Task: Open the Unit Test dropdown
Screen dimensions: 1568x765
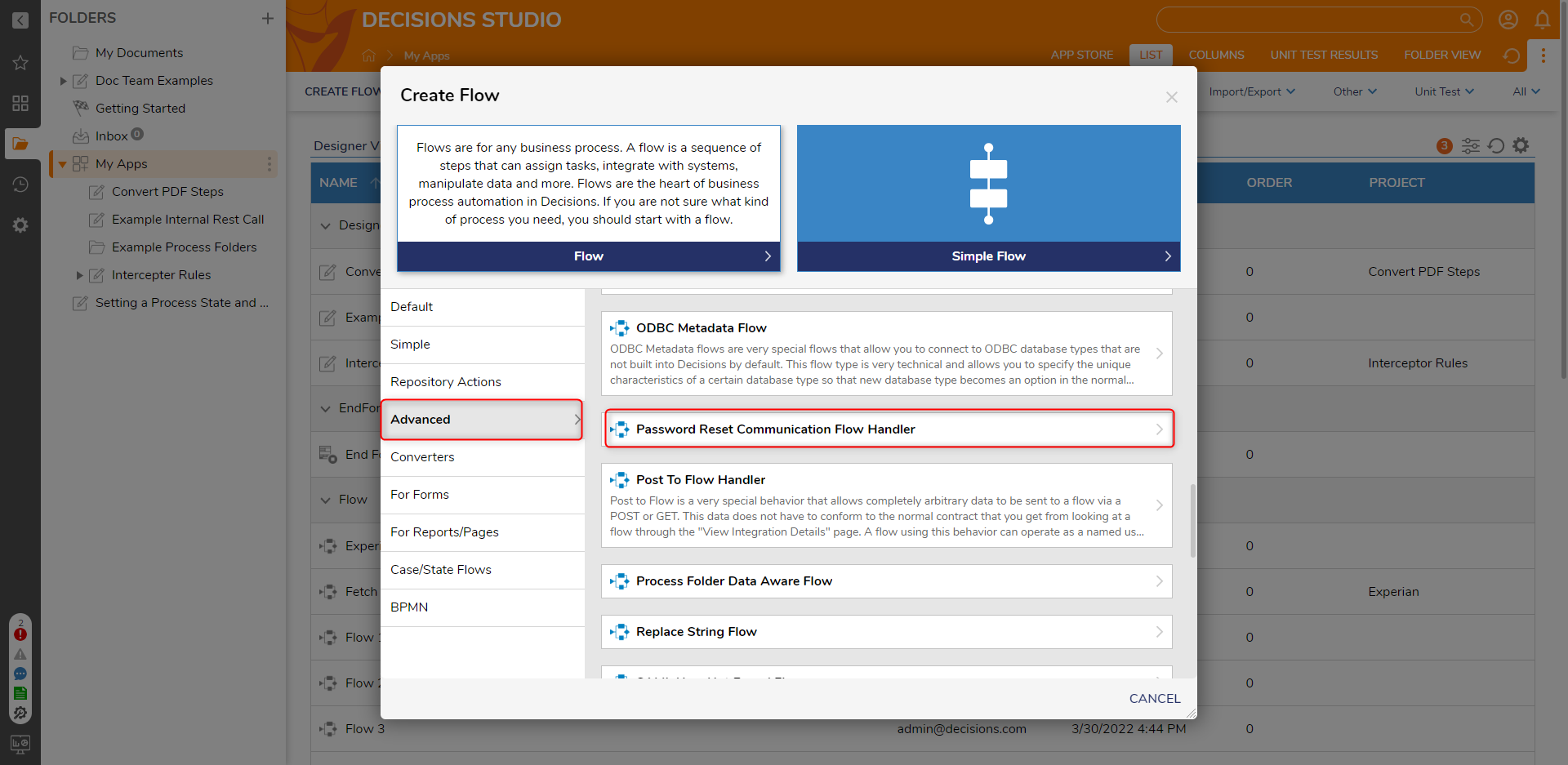Action: [1444, 91]
